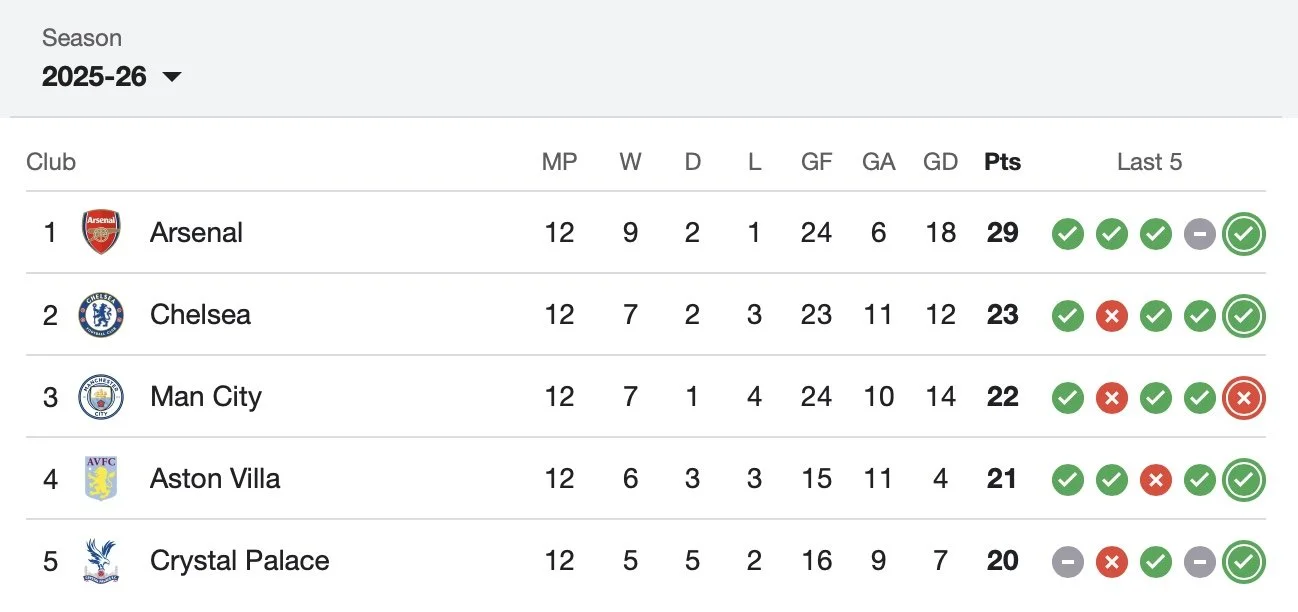Open the Crystal Palace team name
The height and width of the screenshot is (612, 1298).
(239, 560)
